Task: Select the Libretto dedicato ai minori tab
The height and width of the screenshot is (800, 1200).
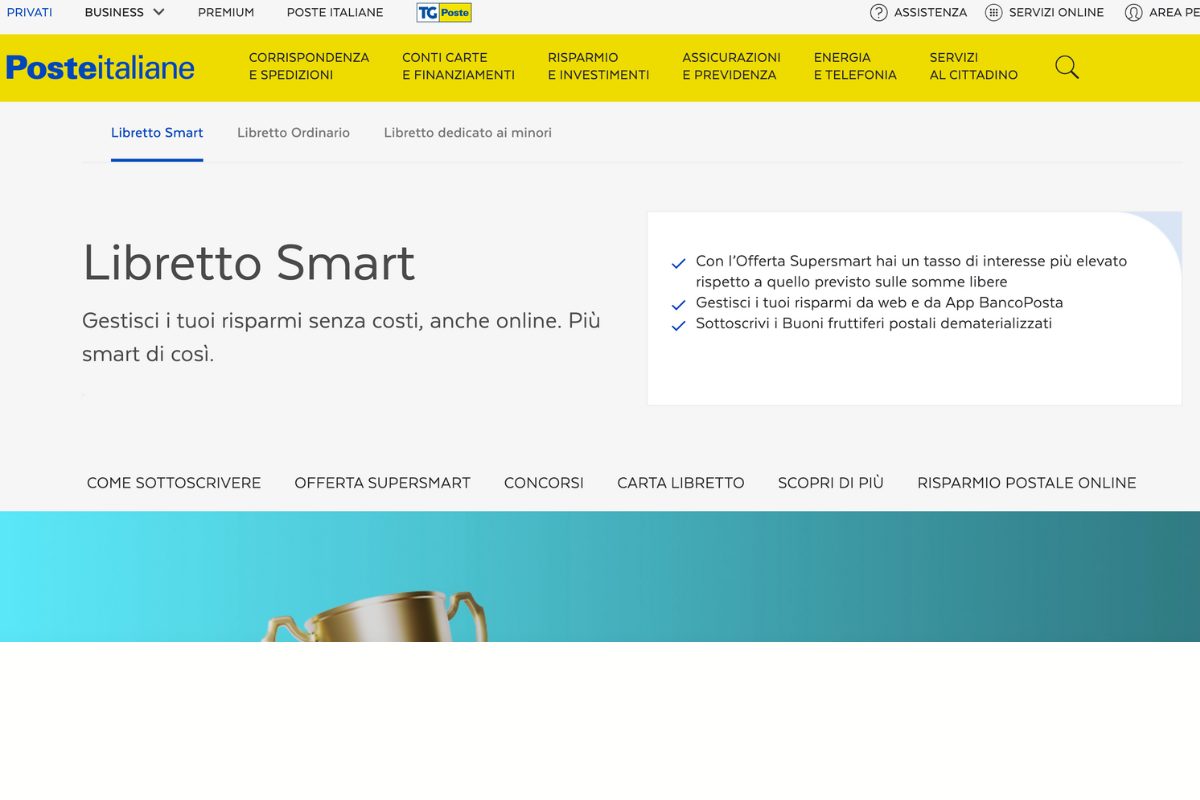Action: tap(467, 132)
